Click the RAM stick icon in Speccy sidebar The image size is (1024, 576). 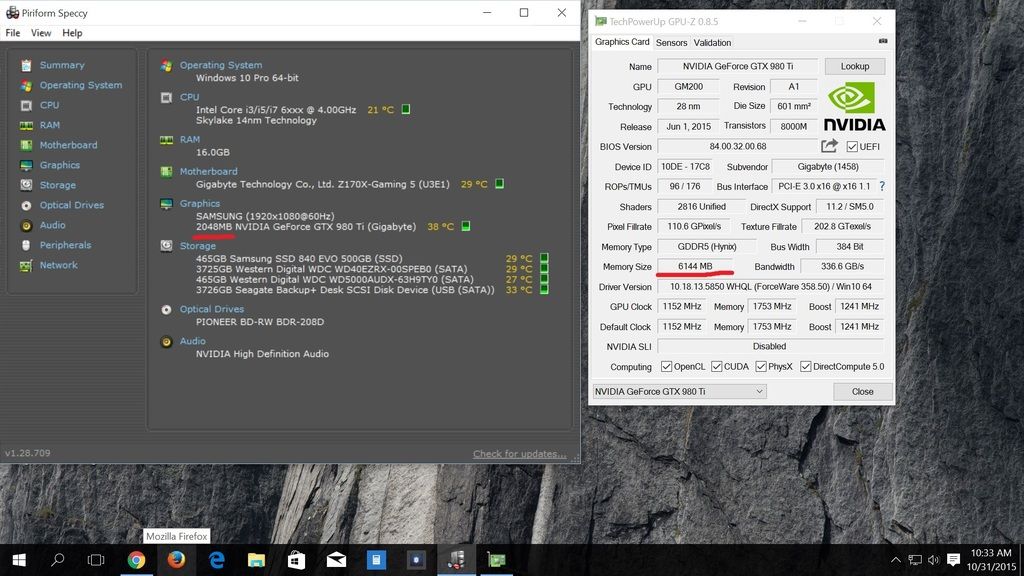coord(26,125)
